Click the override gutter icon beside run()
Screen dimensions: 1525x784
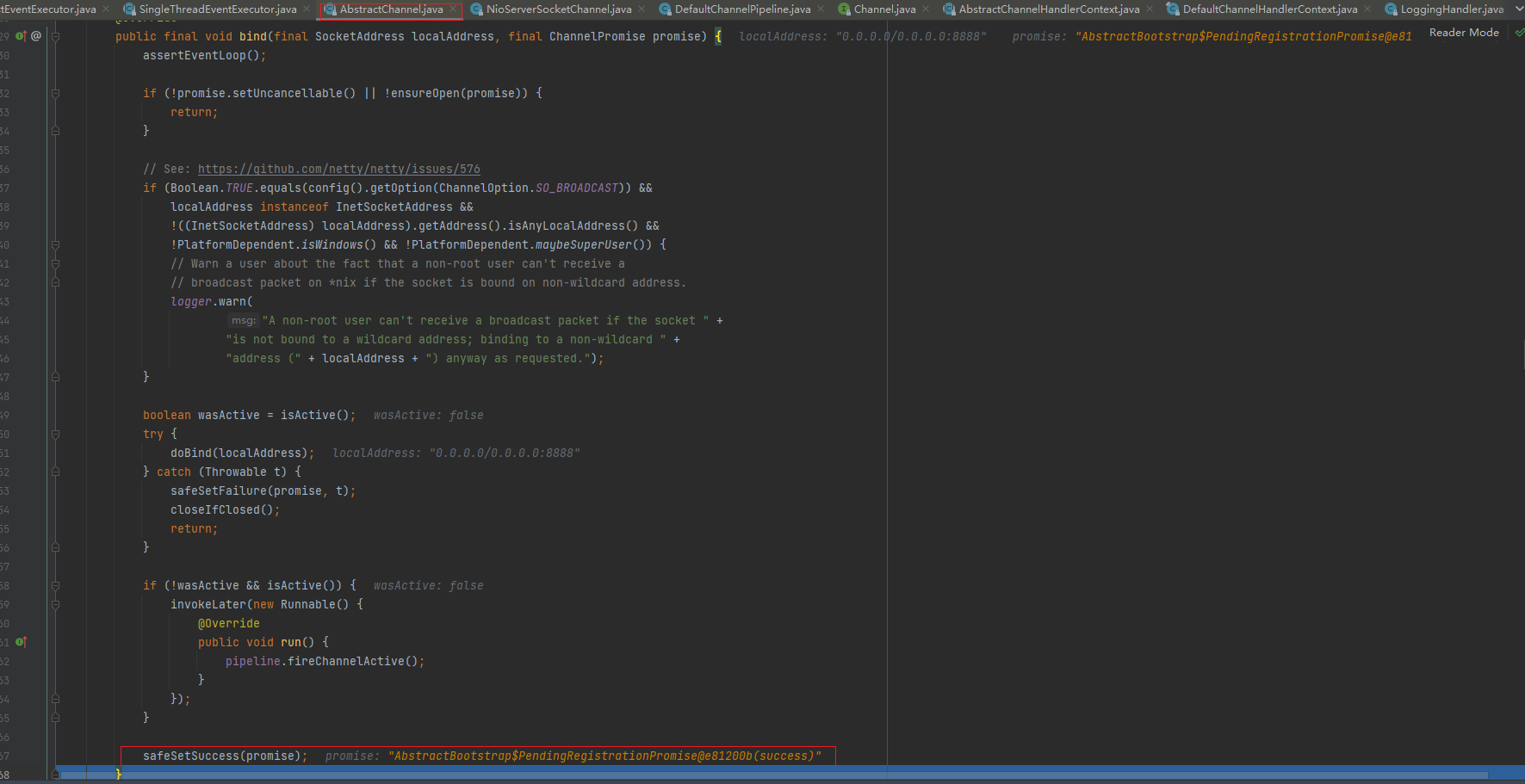pos(21,642)
